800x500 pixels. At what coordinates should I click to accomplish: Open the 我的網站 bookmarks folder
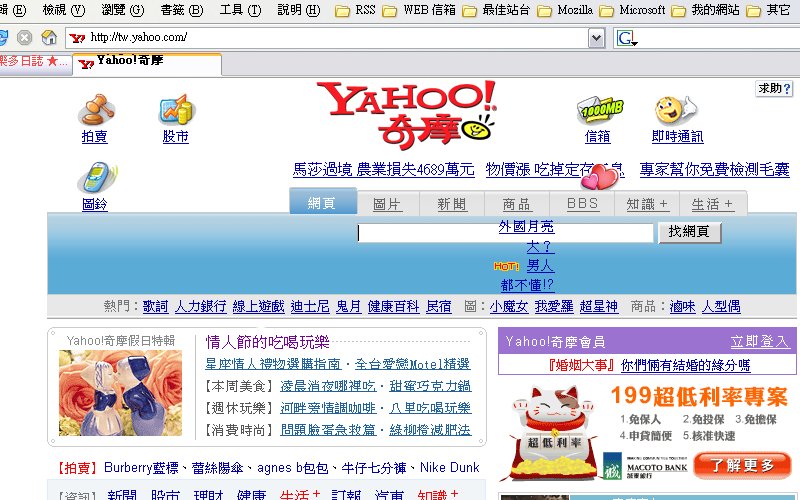pyautogui.click(x=705, y=10)
